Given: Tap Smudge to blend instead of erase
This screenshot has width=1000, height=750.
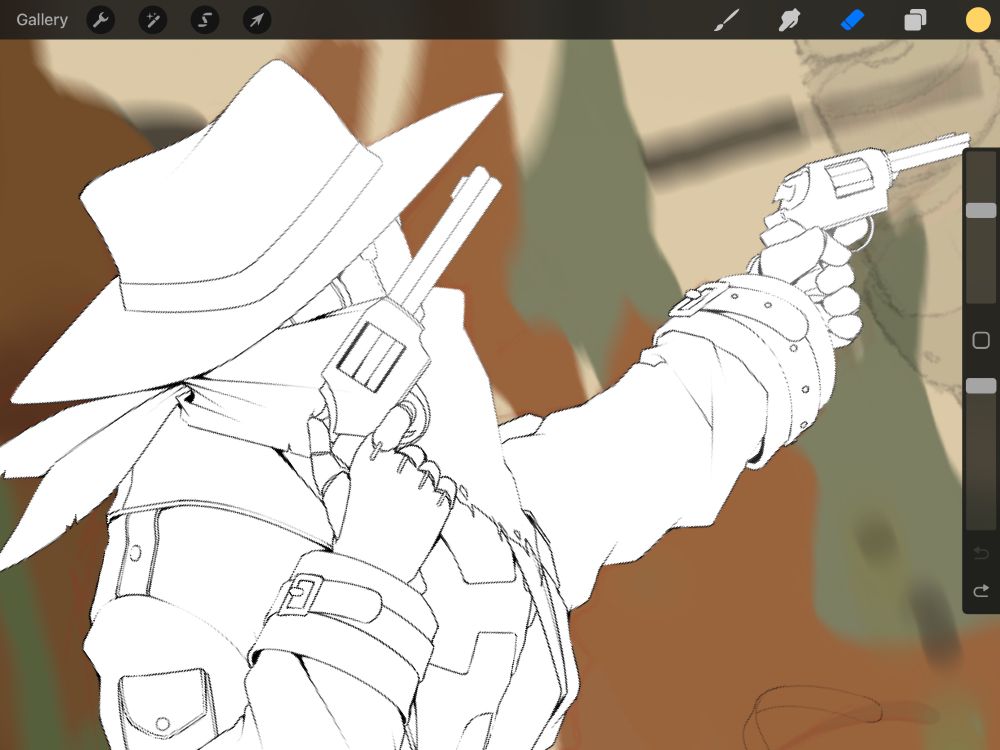Looking at the screenshot, I should [789, 19].
